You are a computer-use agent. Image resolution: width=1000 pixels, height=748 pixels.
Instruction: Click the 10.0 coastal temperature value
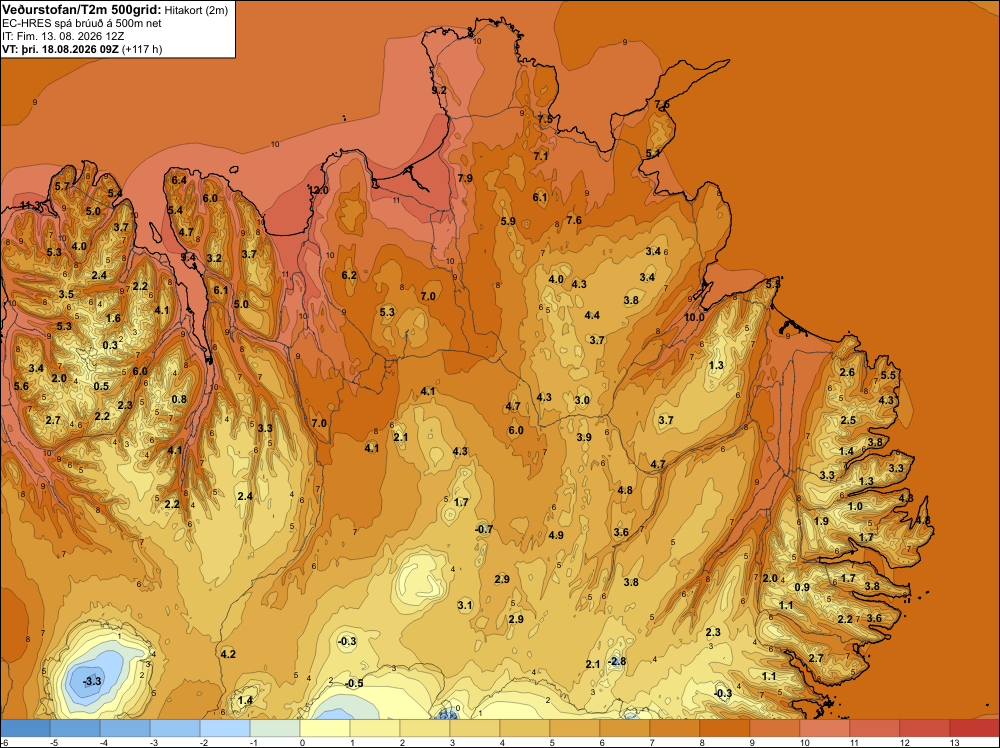694,318
